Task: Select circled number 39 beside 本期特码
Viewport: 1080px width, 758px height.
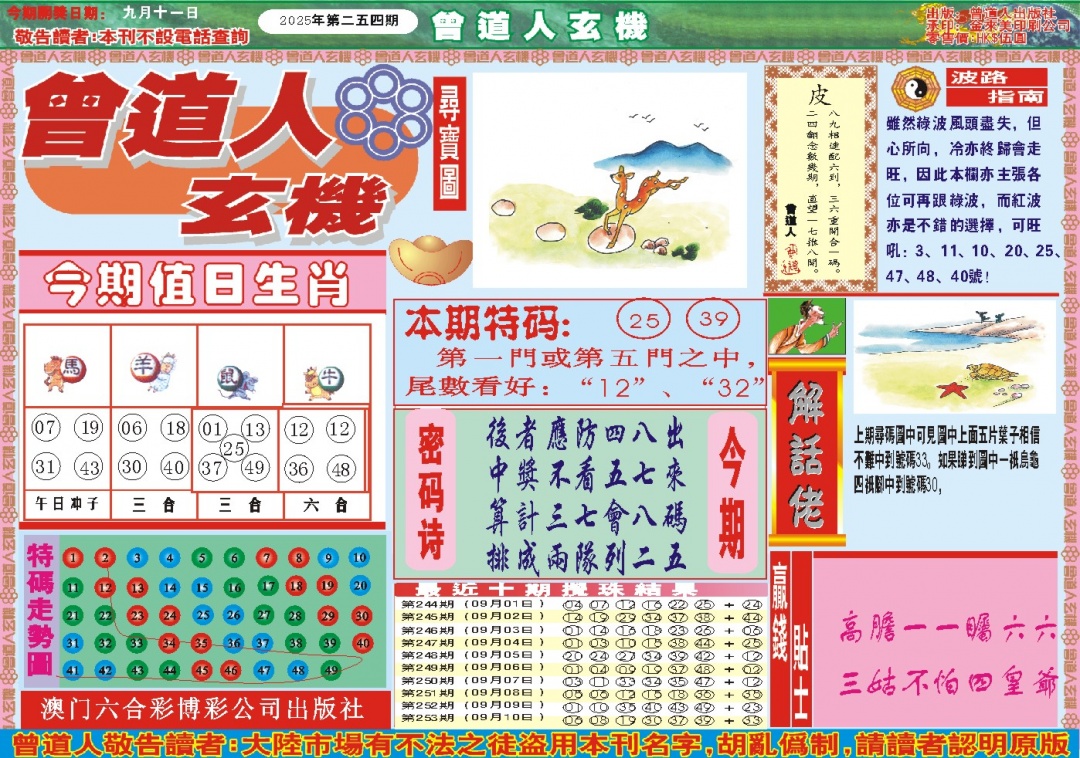Action: (x=714, y=321)
